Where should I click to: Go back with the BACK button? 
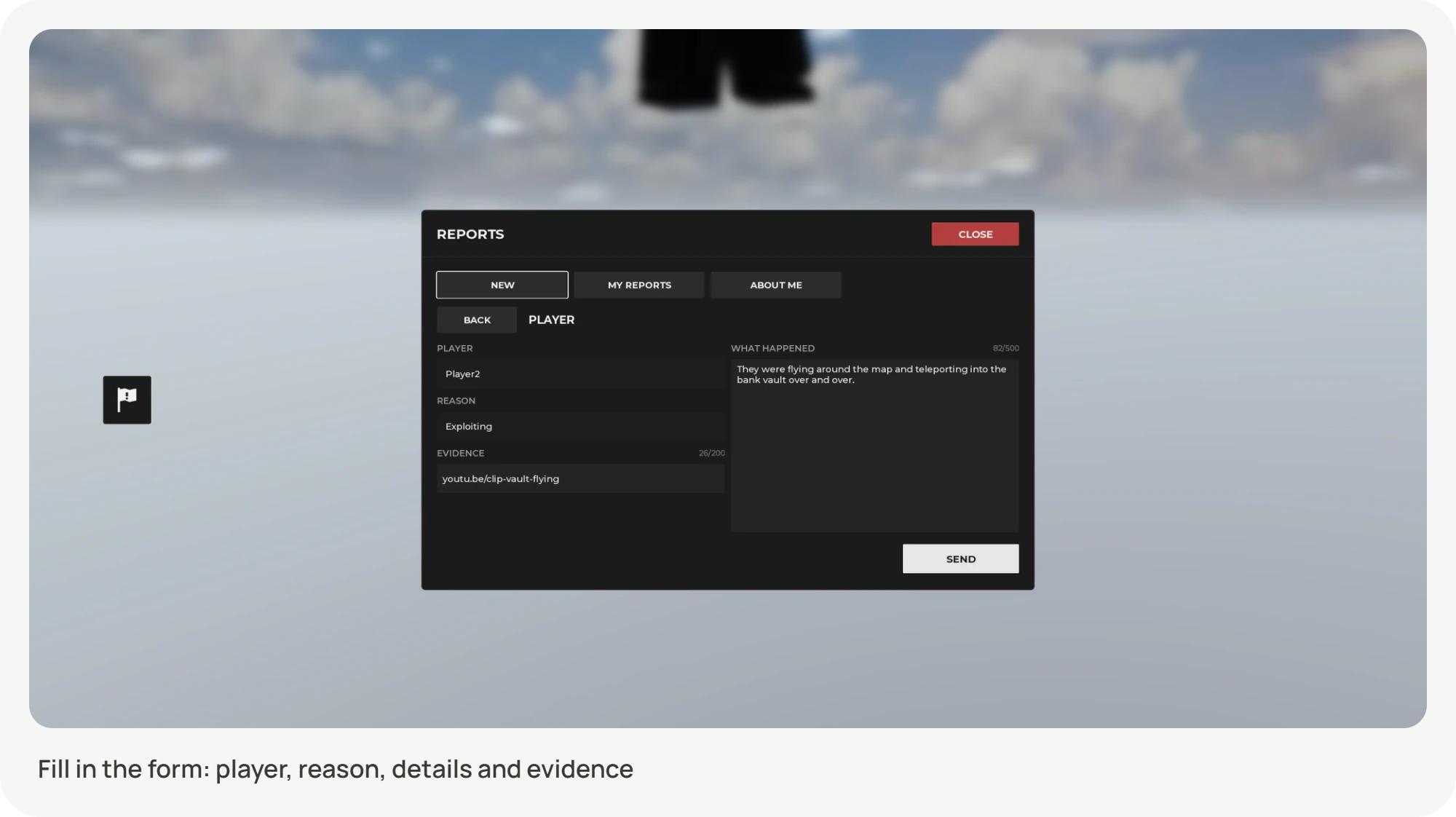click(x=477, y=320)
